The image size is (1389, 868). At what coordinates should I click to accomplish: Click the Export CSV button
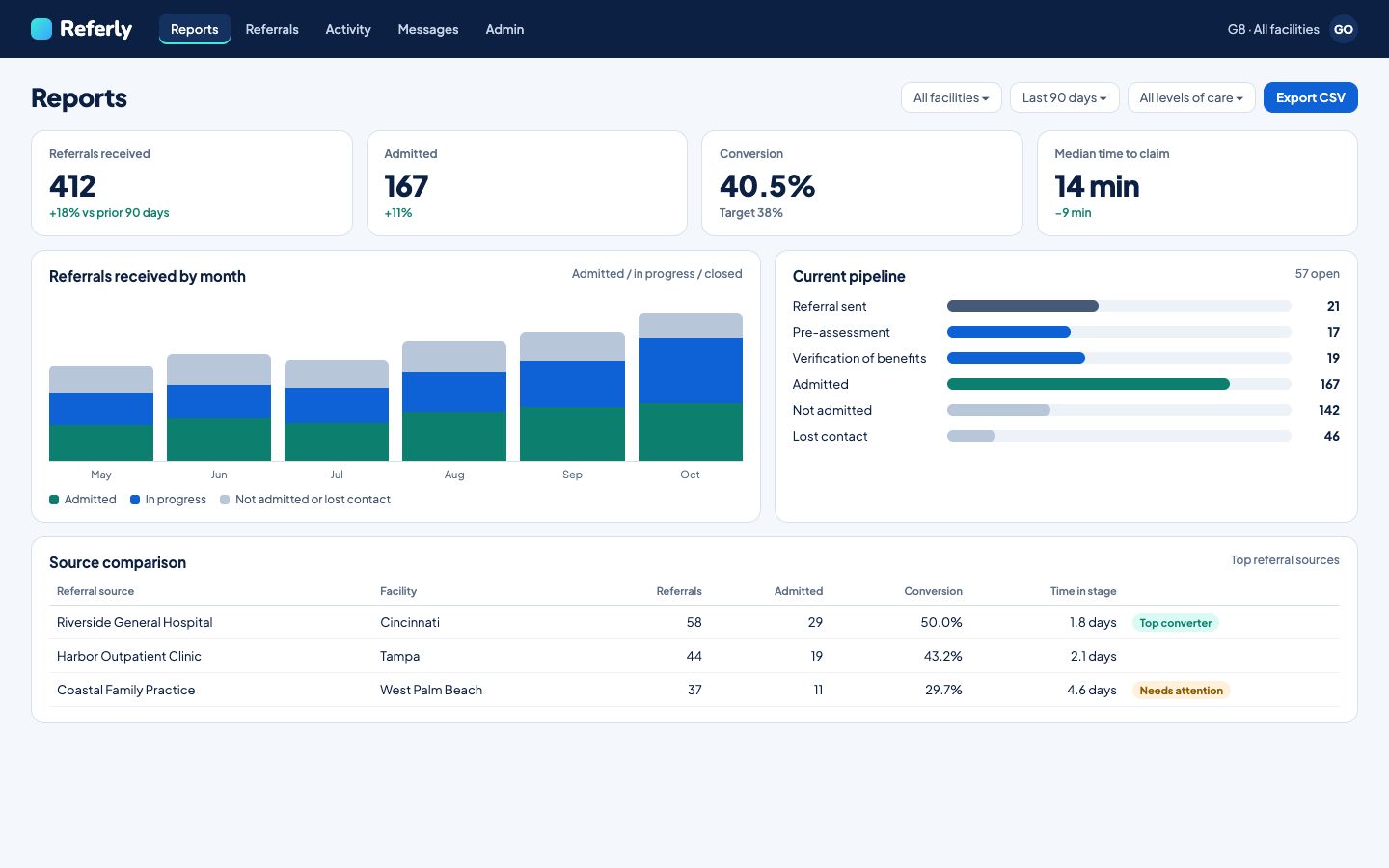1311,97
